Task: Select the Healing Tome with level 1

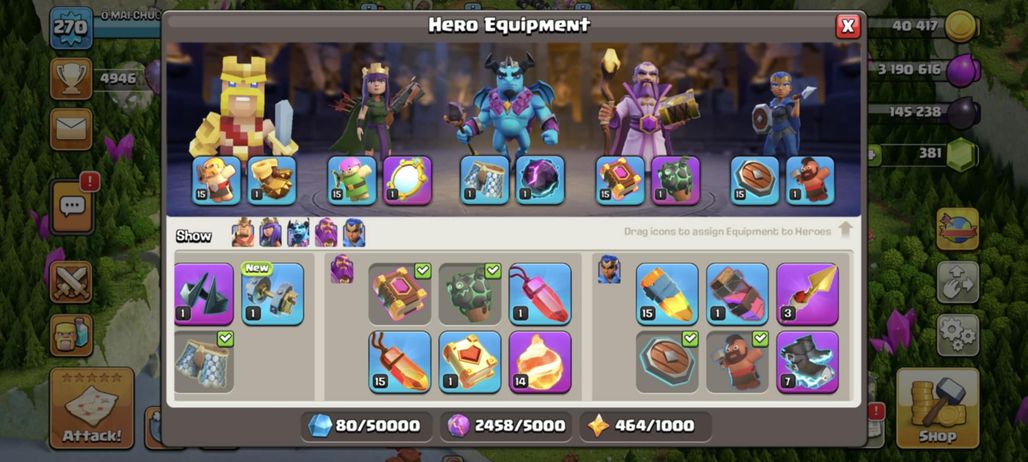Action: [x=470, y=362]
